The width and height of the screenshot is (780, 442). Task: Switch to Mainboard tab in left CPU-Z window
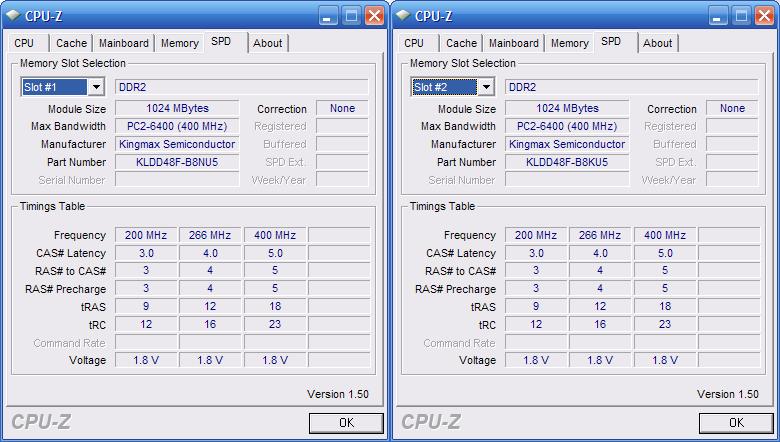pos(124,43)
